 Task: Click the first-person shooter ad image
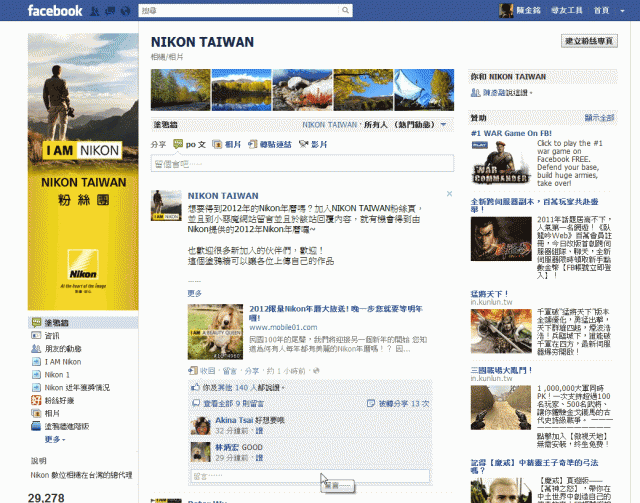tap(501, 407)
